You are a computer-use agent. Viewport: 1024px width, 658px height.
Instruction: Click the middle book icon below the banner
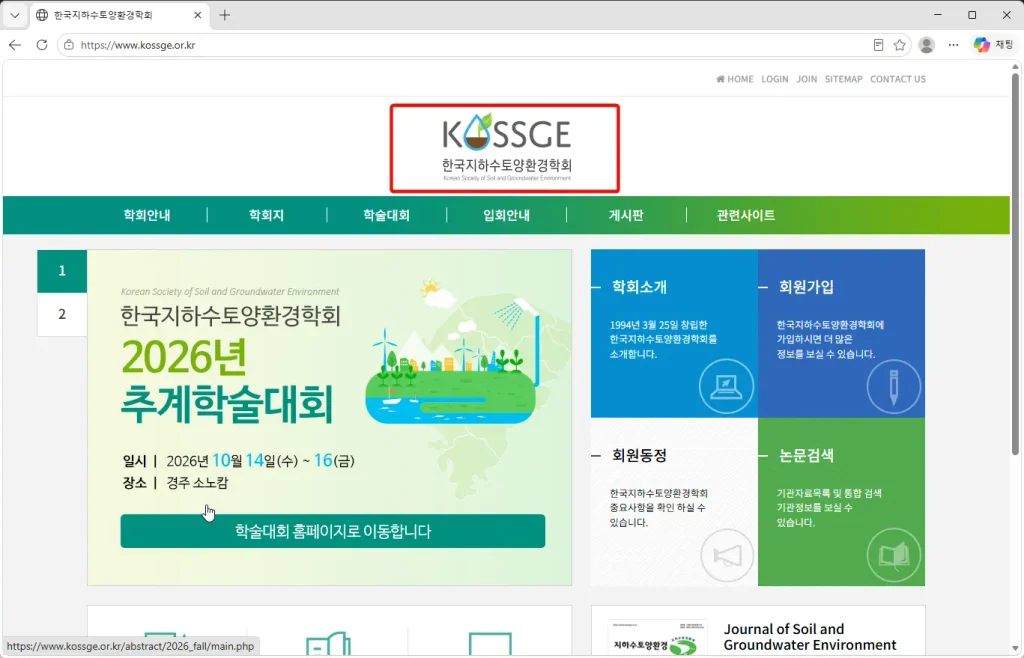point(328,644)
